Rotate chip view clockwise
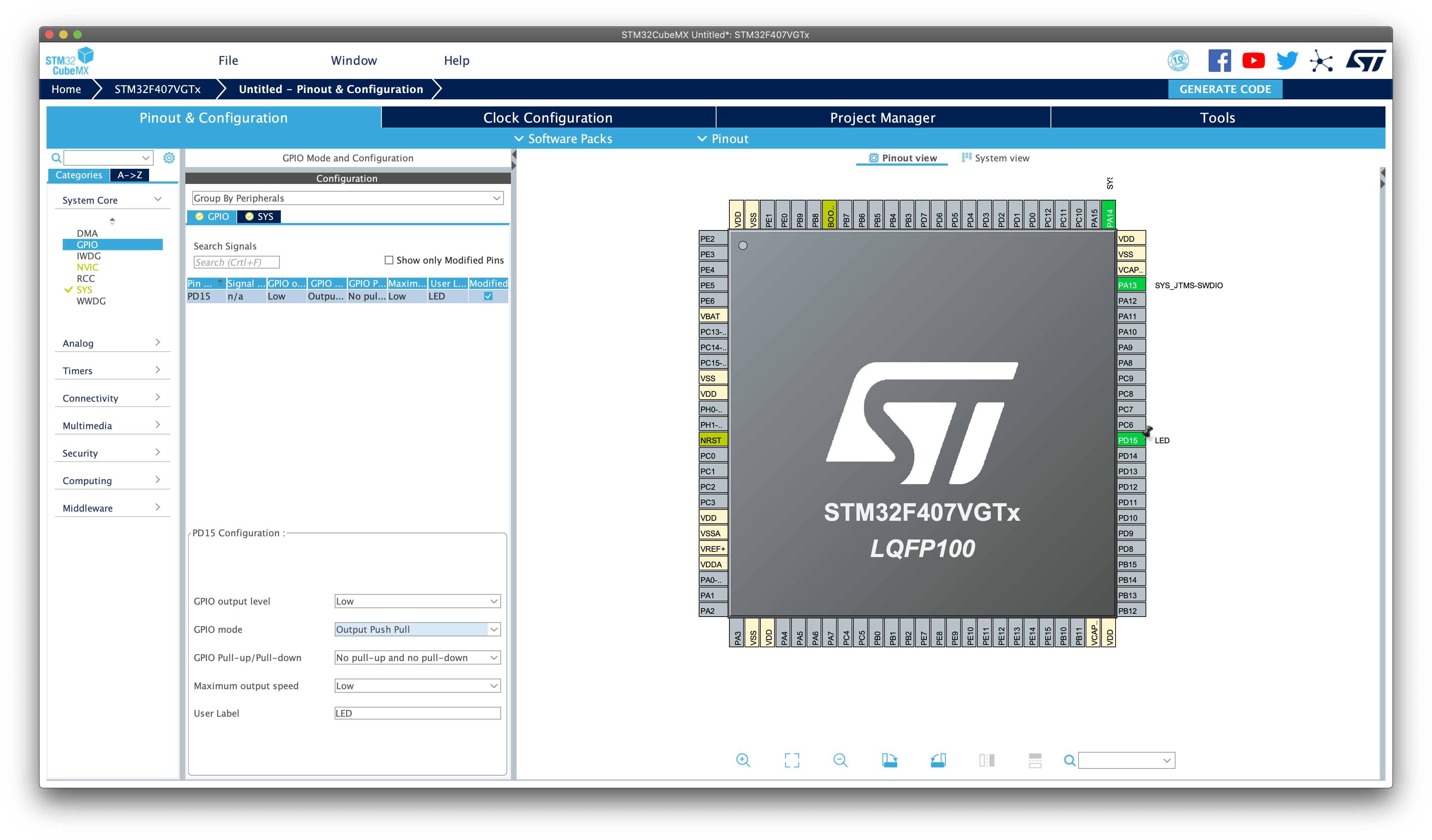Viewport: 1432px width, 840px height. [889, 760]
